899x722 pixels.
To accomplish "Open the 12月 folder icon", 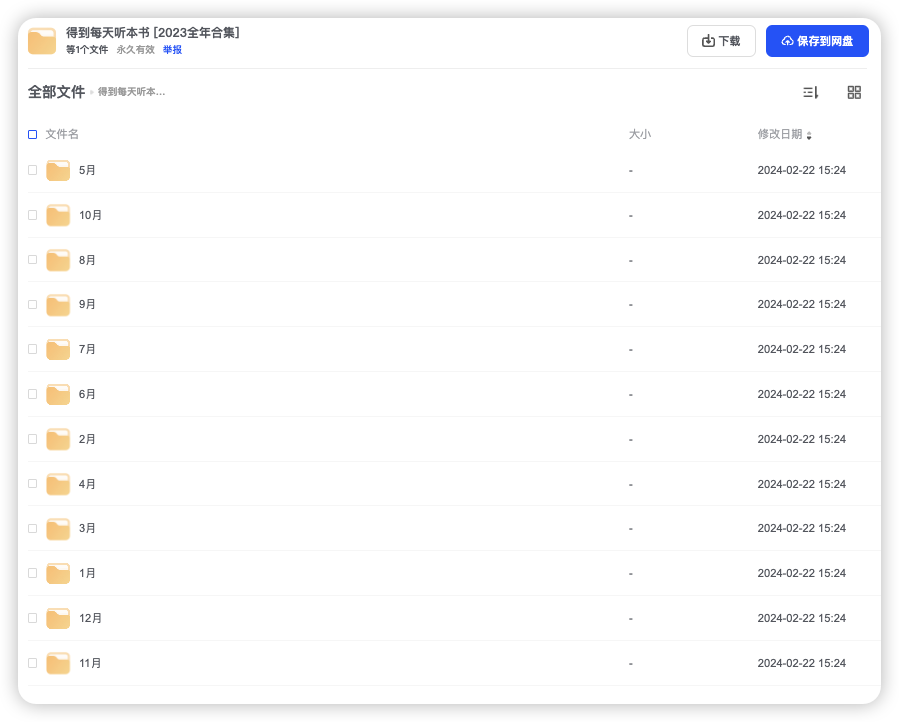I will [x=58, y=618].
